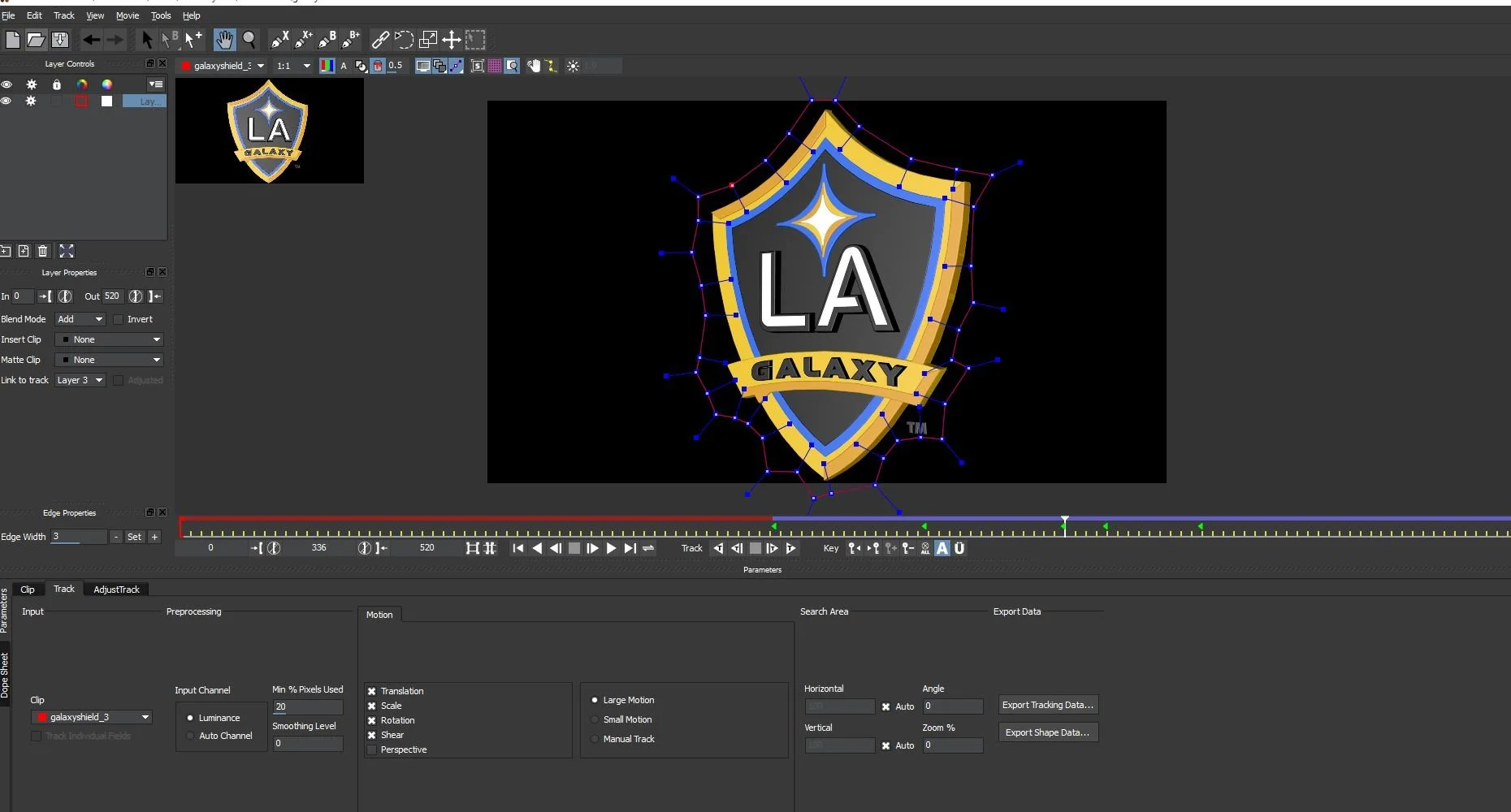Image resolution: width=1511 pixels, height=812 pixels.
Task: Choose the Create X-Spline layer tool
Action: pos(279,39)
